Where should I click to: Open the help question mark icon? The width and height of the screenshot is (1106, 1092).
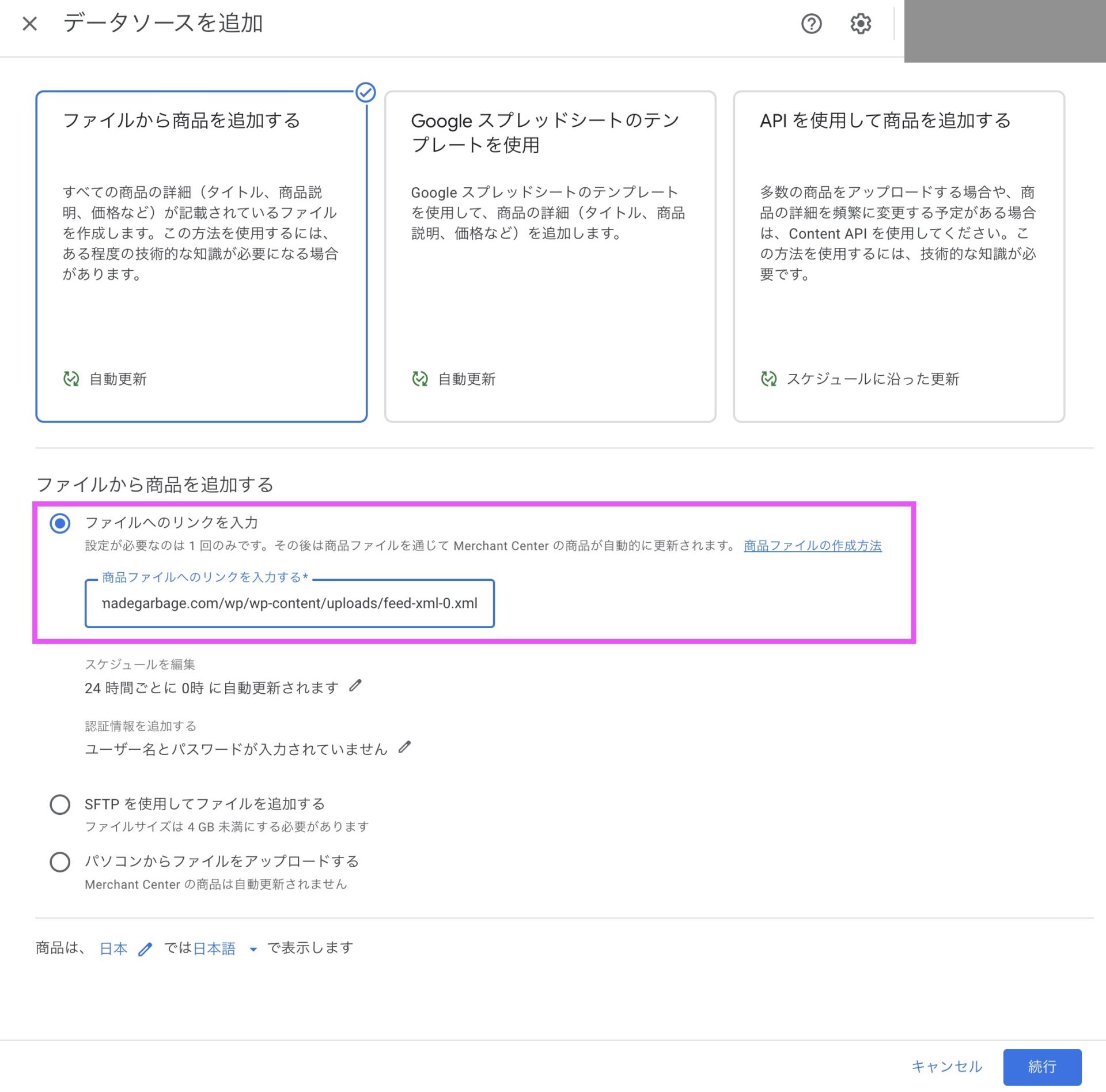tap(811, 24)
